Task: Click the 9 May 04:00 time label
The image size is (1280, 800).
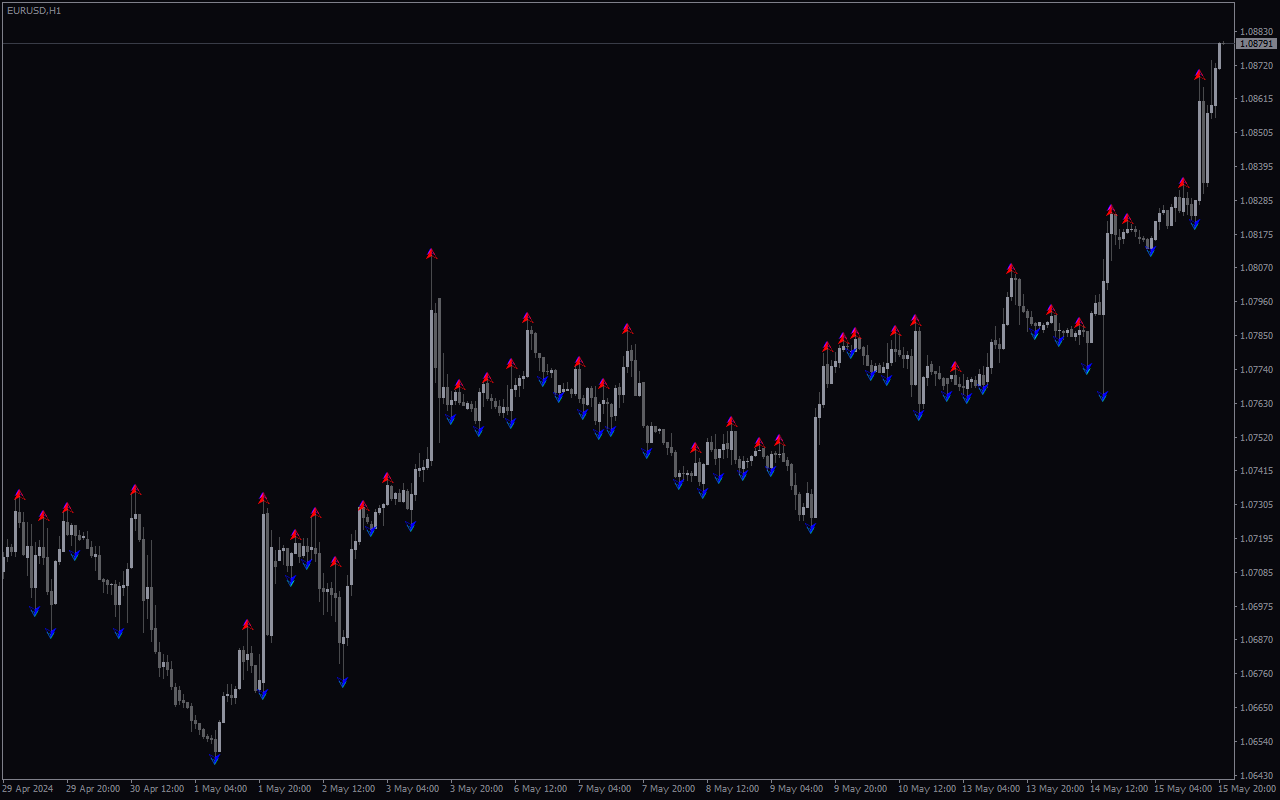Action: click(x=796, y=789)
